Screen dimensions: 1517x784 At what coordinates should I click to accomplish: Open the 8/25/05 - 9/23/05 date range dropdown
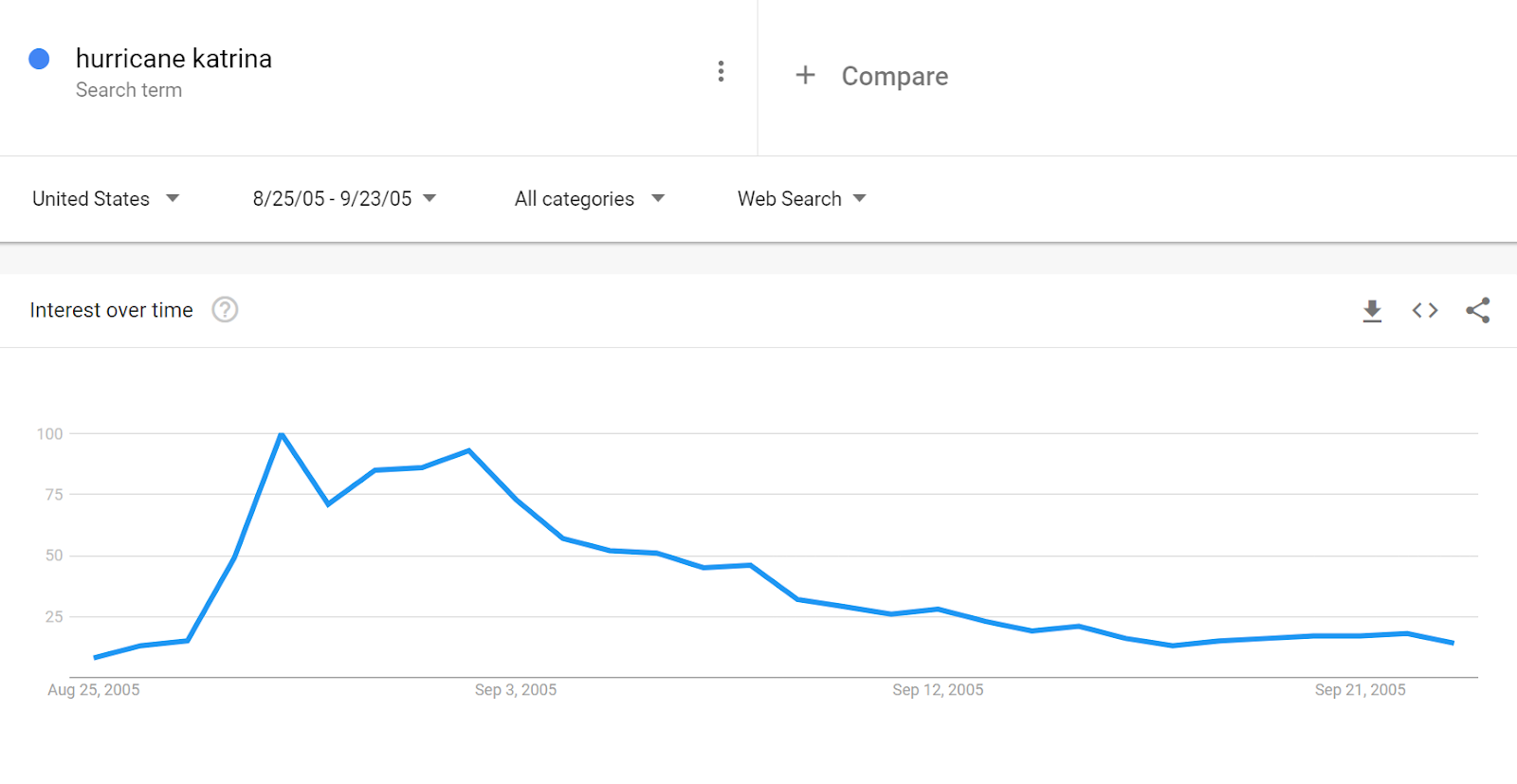344,199
